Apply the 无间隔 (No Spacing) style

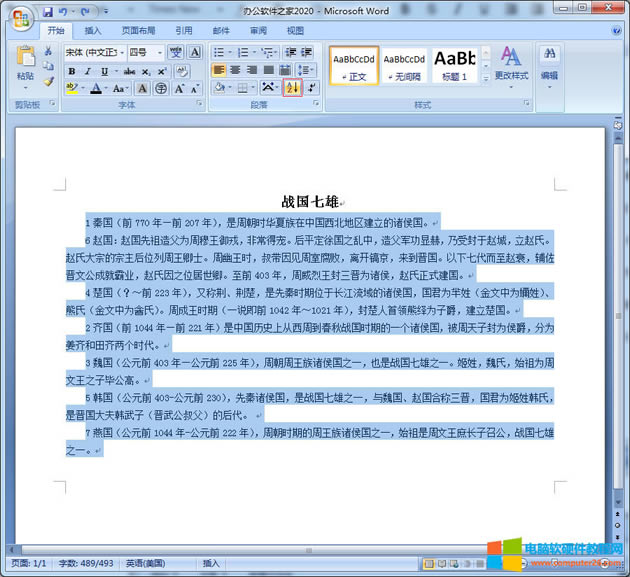tap(404, 66)
